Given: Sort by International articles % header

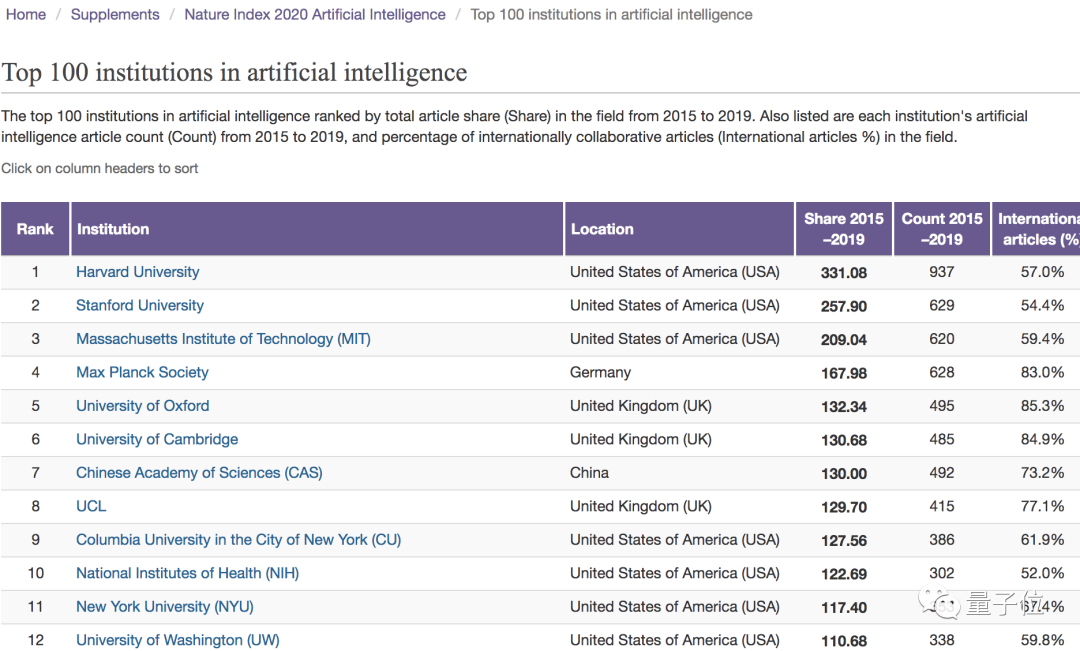Looking at the screenshot, I should (1038, 229).
